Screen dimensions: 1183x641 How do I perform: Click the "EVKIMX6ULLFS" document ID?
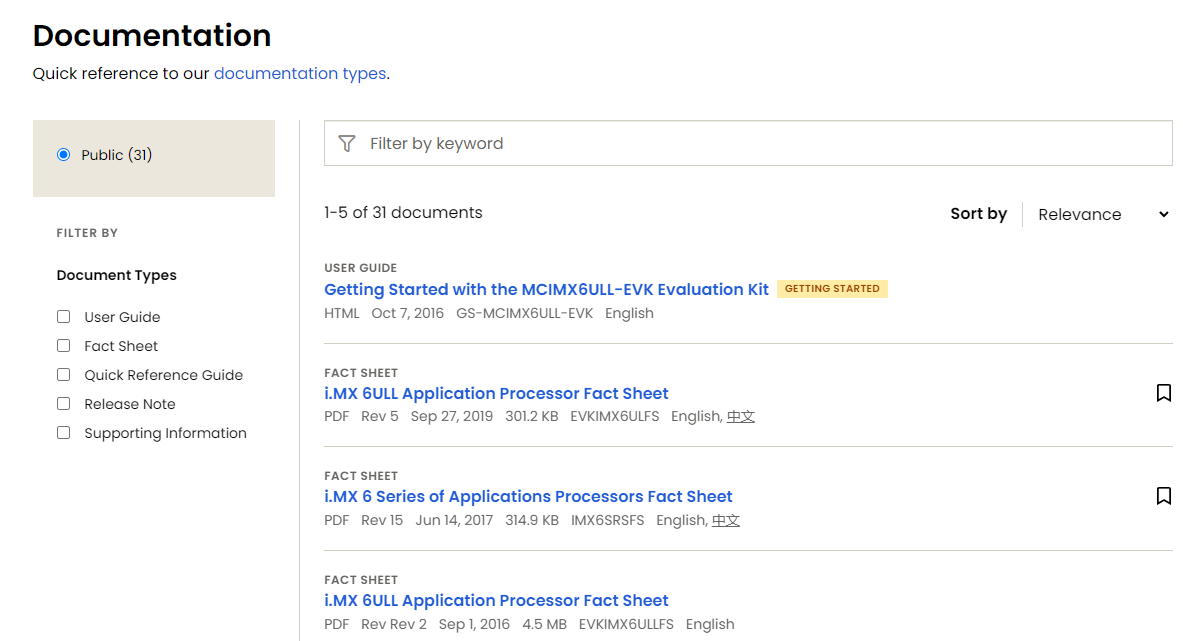(626, 624)
